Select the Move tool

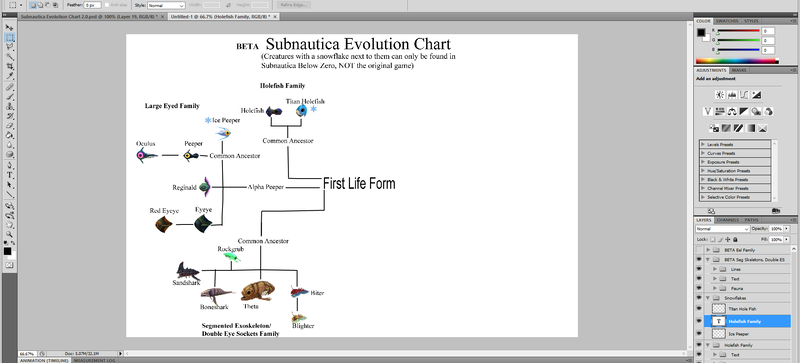[10, 28]
